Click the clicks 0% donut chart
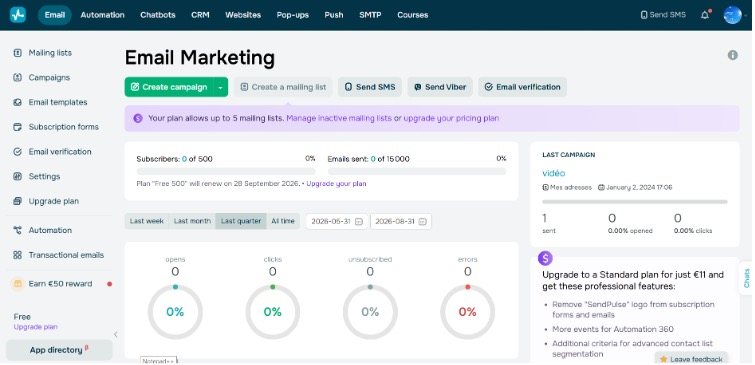 click(273, 312)
